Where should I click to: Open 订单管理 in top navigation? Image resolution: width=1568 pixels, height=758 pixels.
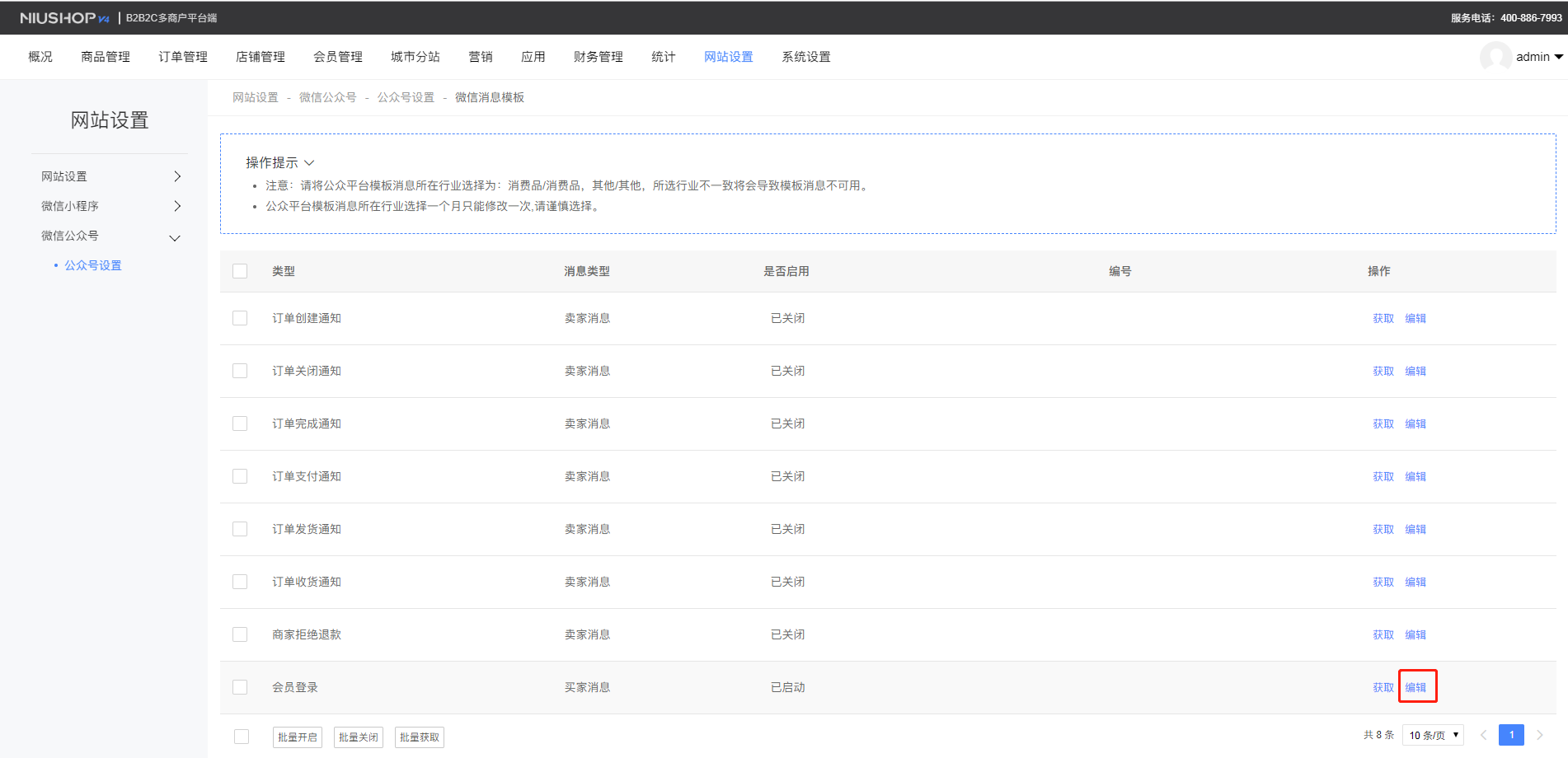183,57
